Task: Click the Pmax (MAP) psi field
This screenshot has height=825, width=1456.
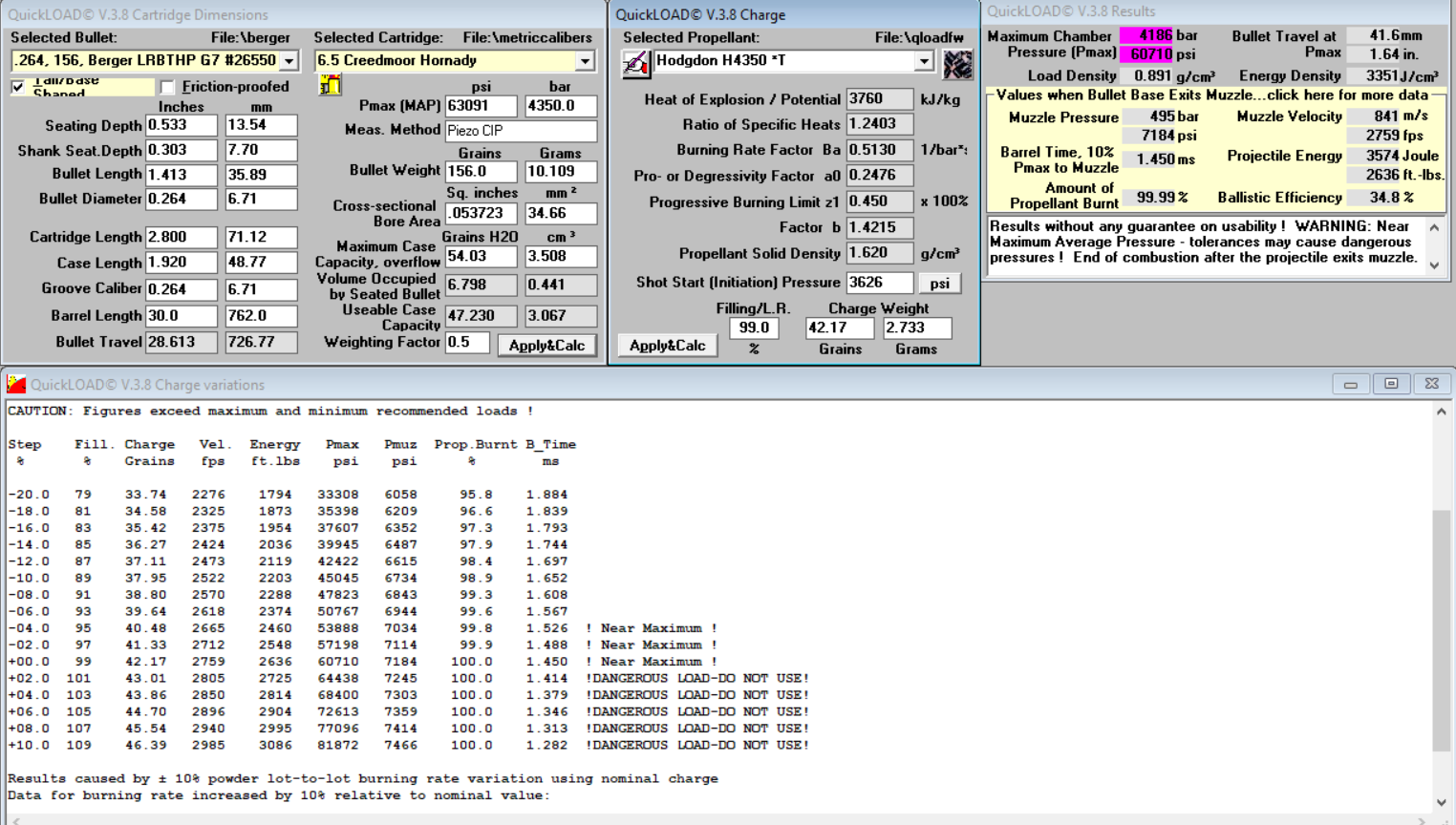Action: pyautogui.click(x=482, y=106)
